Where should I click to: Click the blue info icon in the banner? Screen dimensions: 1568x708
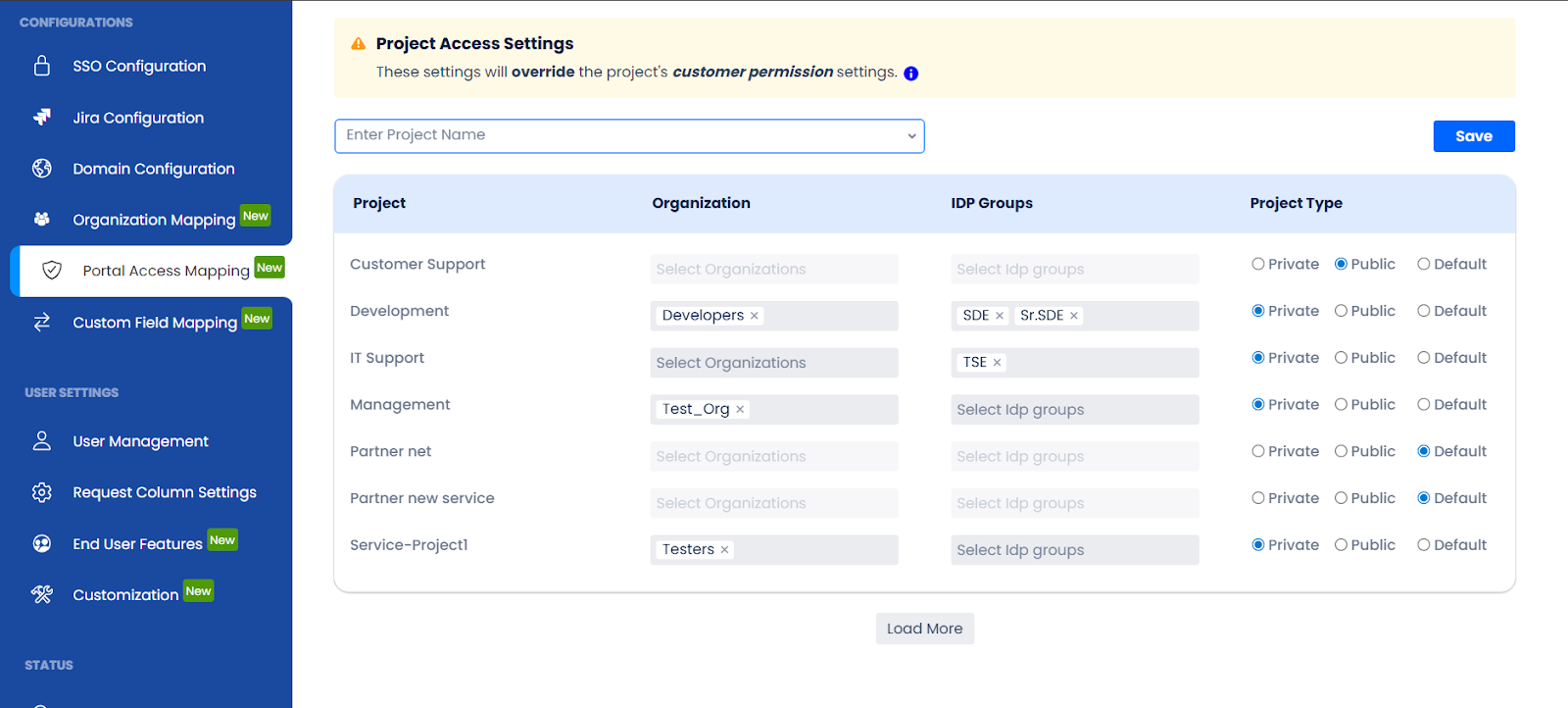coord(911,74)
